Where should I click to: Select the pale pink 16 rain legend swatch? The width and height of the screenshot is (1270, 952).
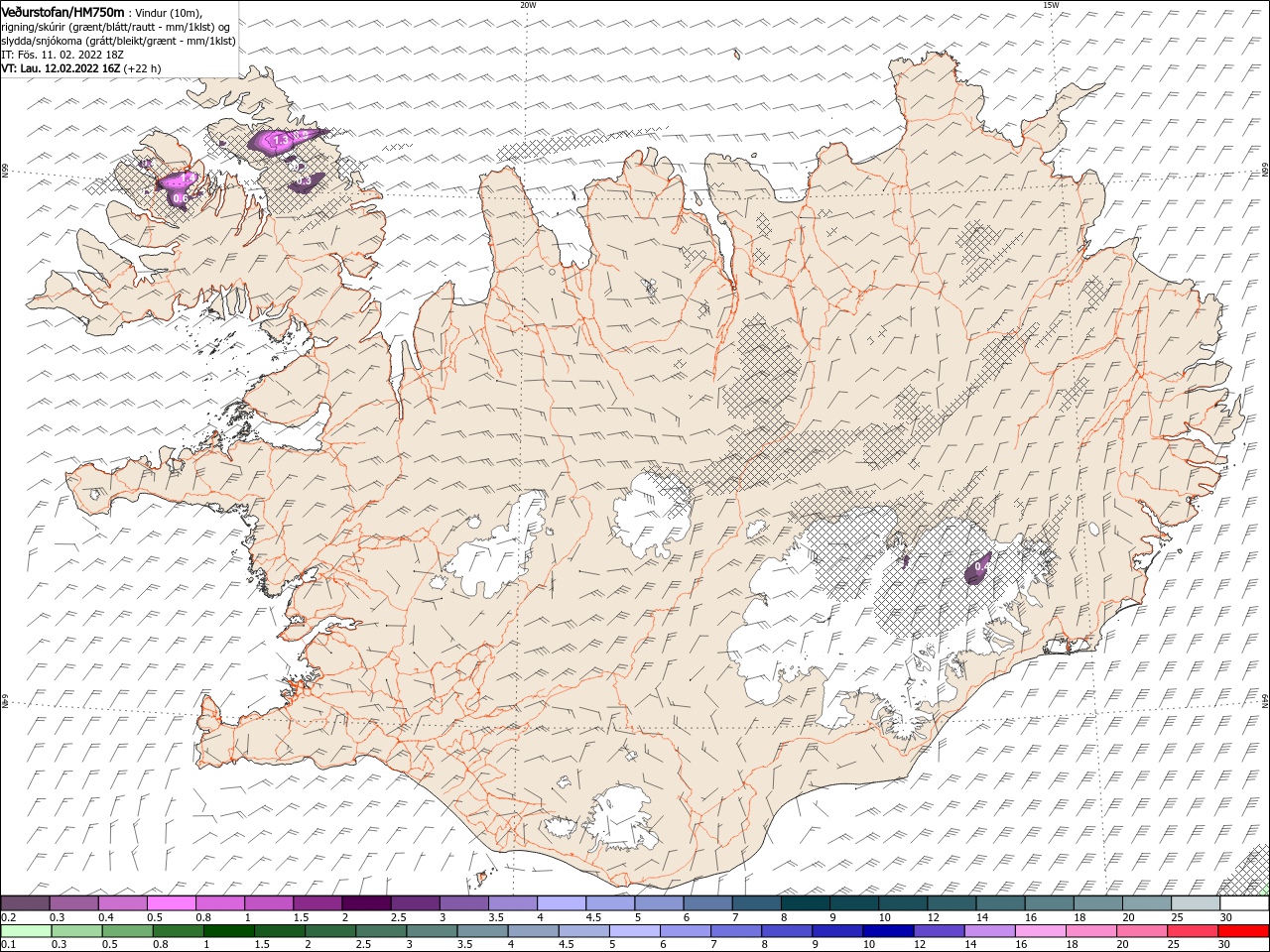pos(1041,931)
